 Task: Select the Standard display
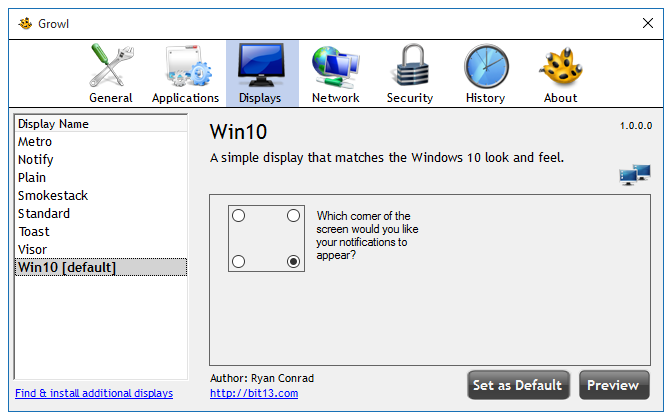(x=101, y=213)
